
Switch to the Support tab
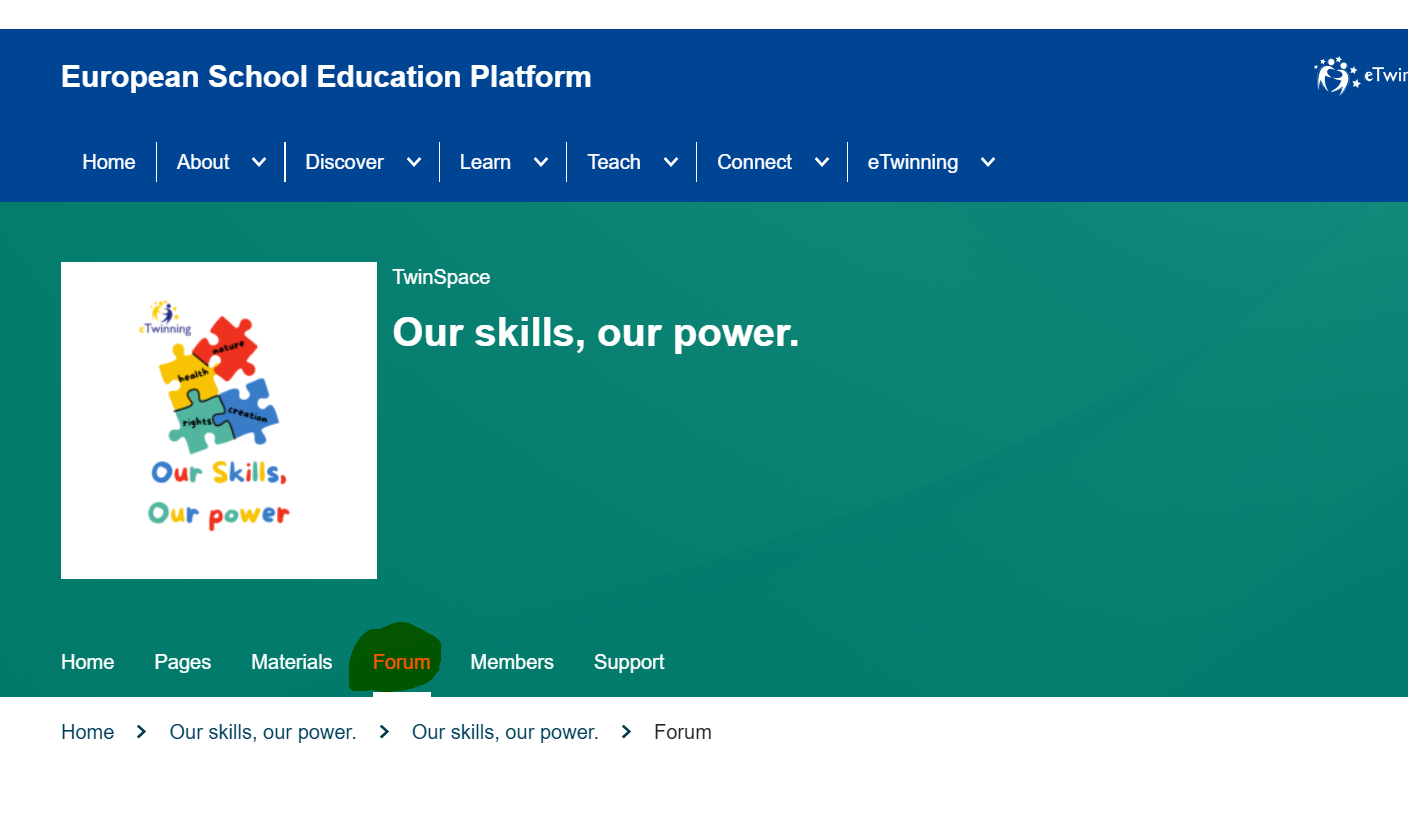[629, 662]
